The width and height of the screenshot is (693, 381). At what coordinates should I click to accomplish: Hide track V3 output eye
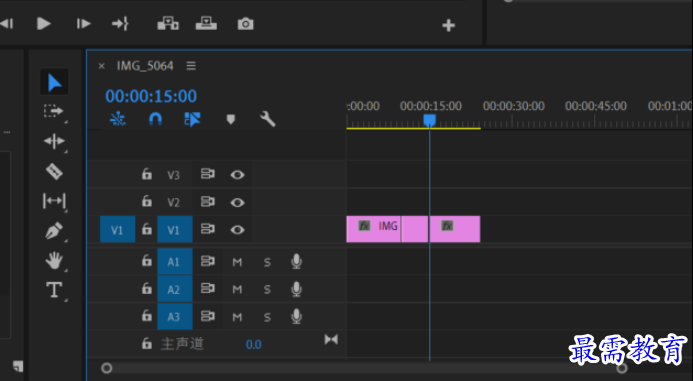click(237, 175)
